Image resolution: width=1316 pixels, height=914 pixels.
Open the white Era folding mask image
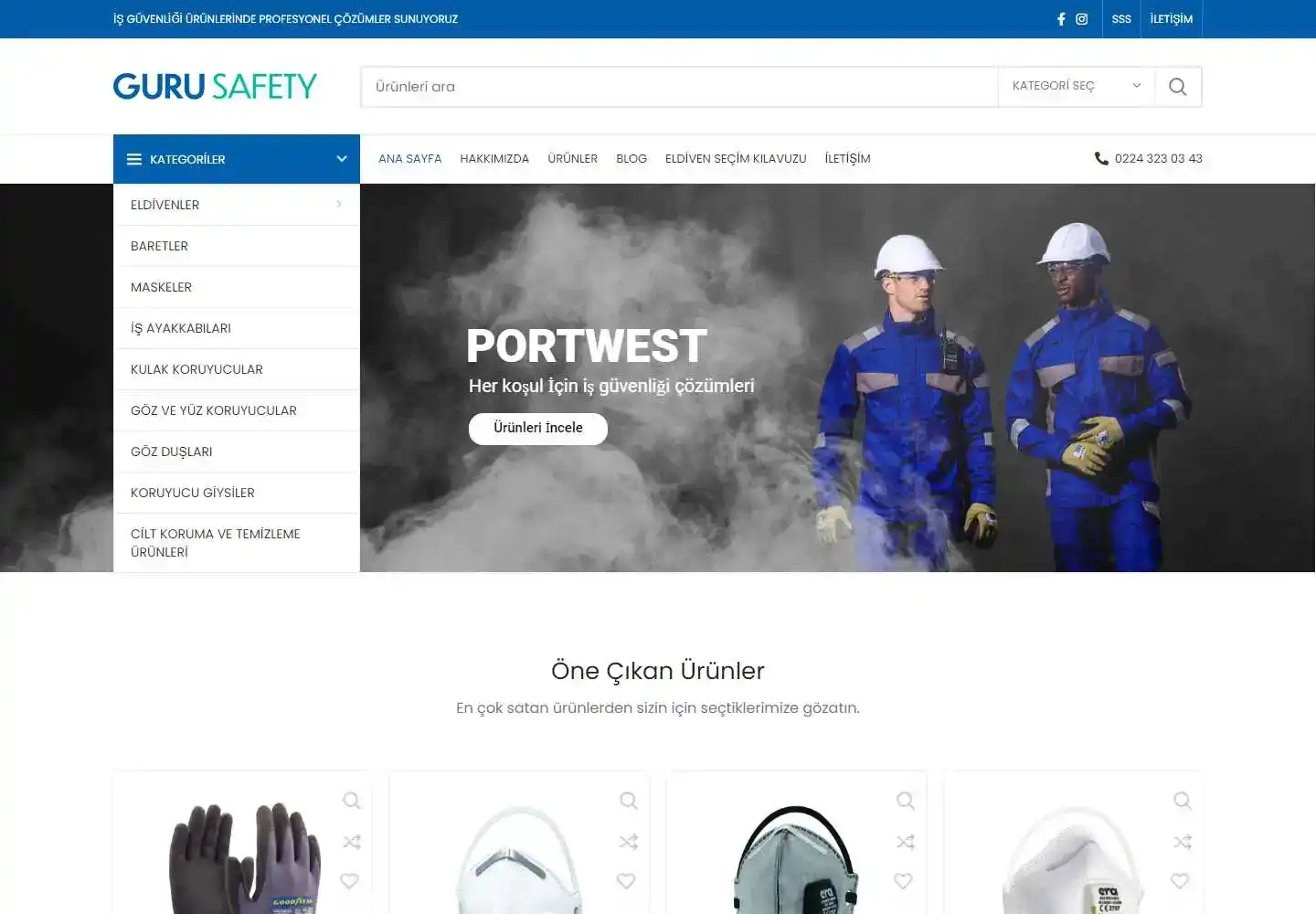pos(1074,859)
